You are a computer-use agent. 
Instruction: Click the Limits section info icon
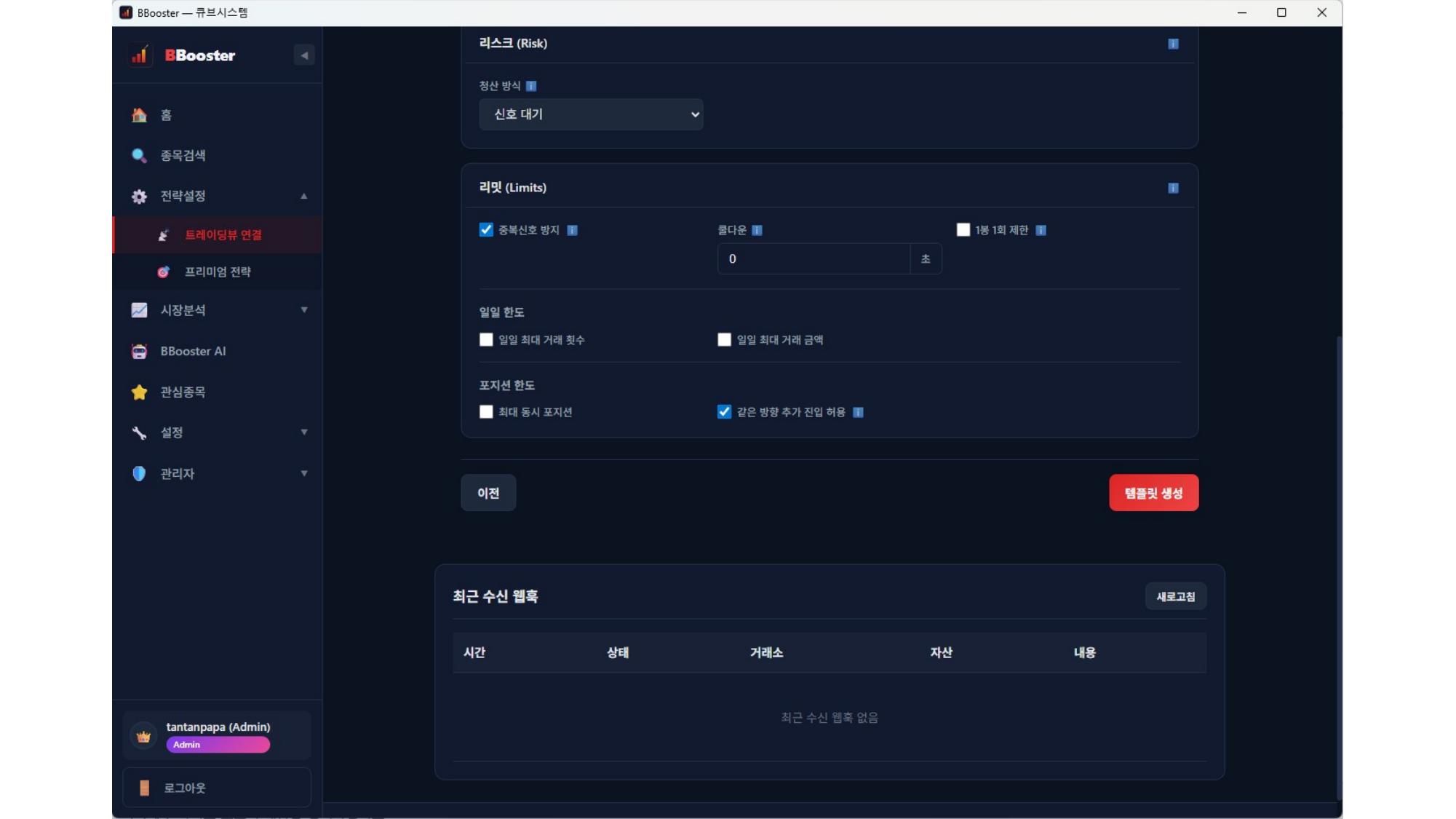(1173, 188)
